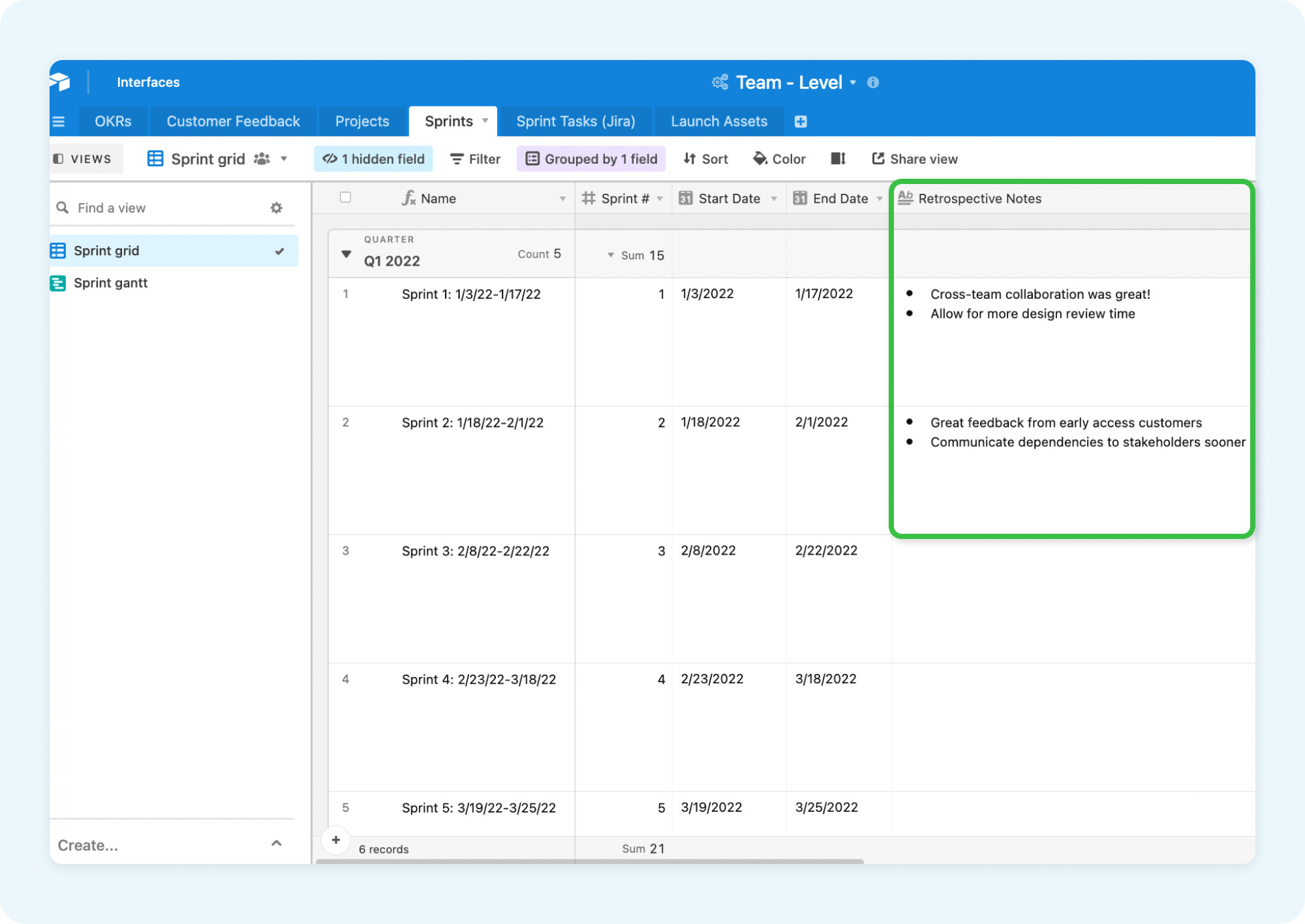Click the Share view button
The image size is (1305, 924).
pyautogui.click(x=915, y=159)
